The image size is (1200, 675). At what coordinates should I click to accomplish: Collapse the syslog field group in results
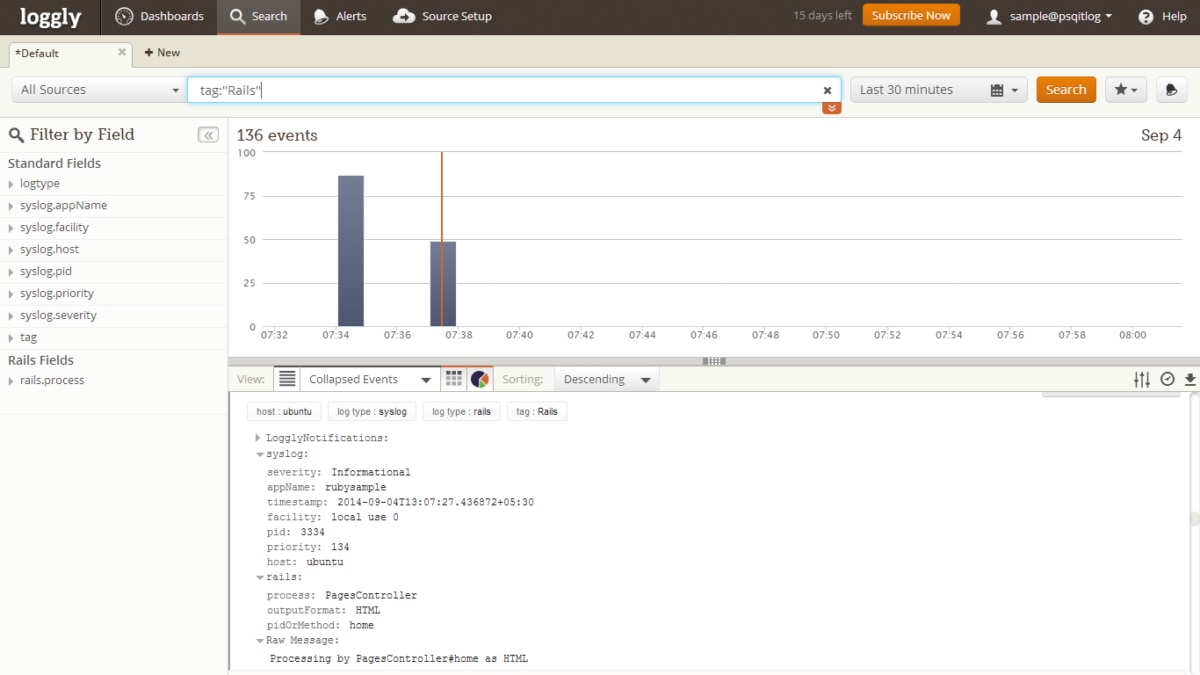(260, 453)
